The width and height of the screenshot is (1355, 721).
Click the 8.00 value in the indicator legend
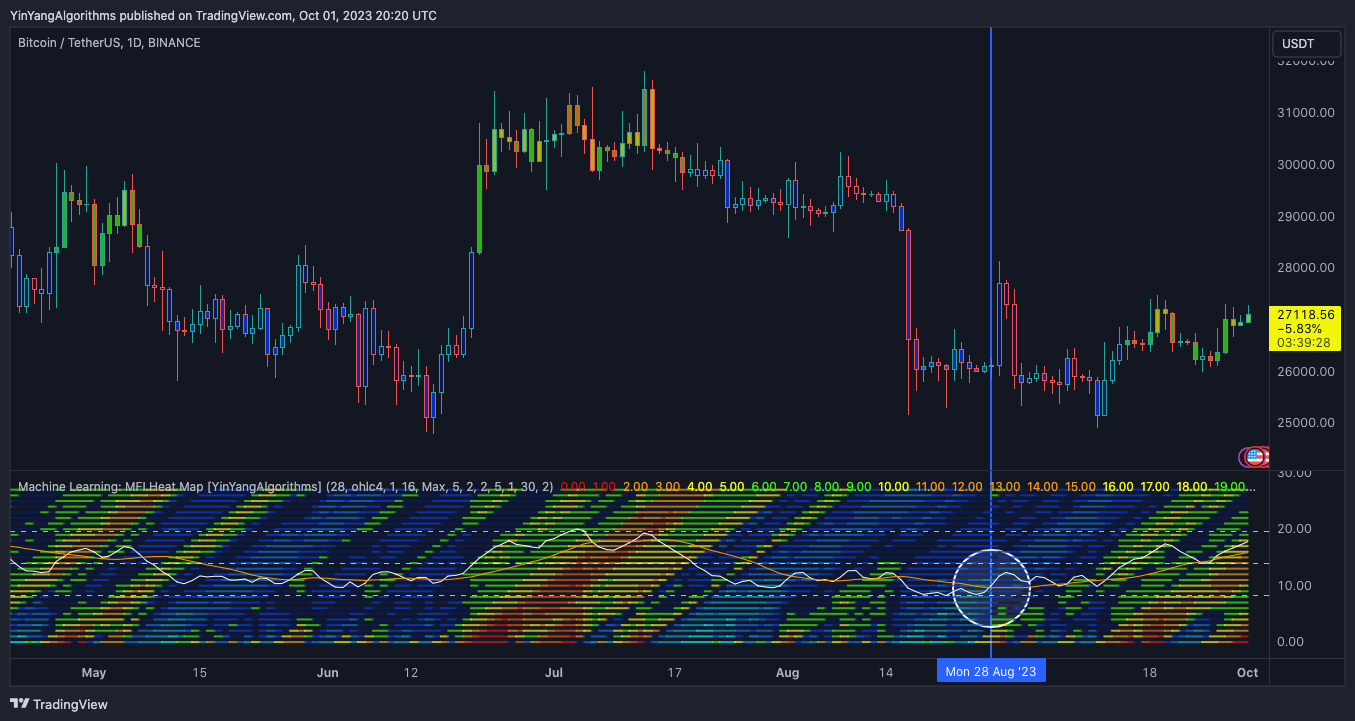[827, 487]
